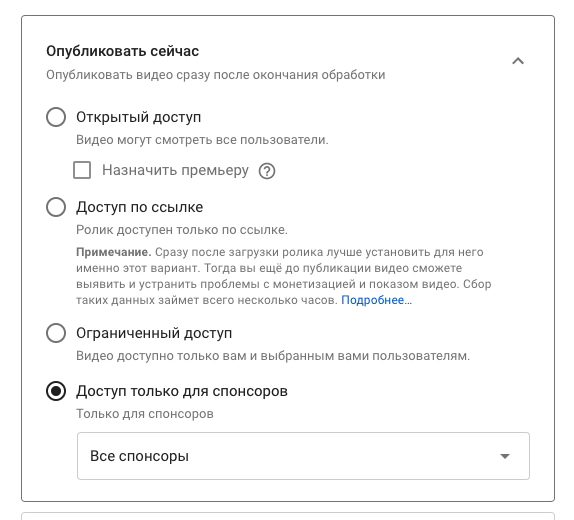Click the "Доступ по ссылке" label text
574x520 pixels.
tap(139, 207)
